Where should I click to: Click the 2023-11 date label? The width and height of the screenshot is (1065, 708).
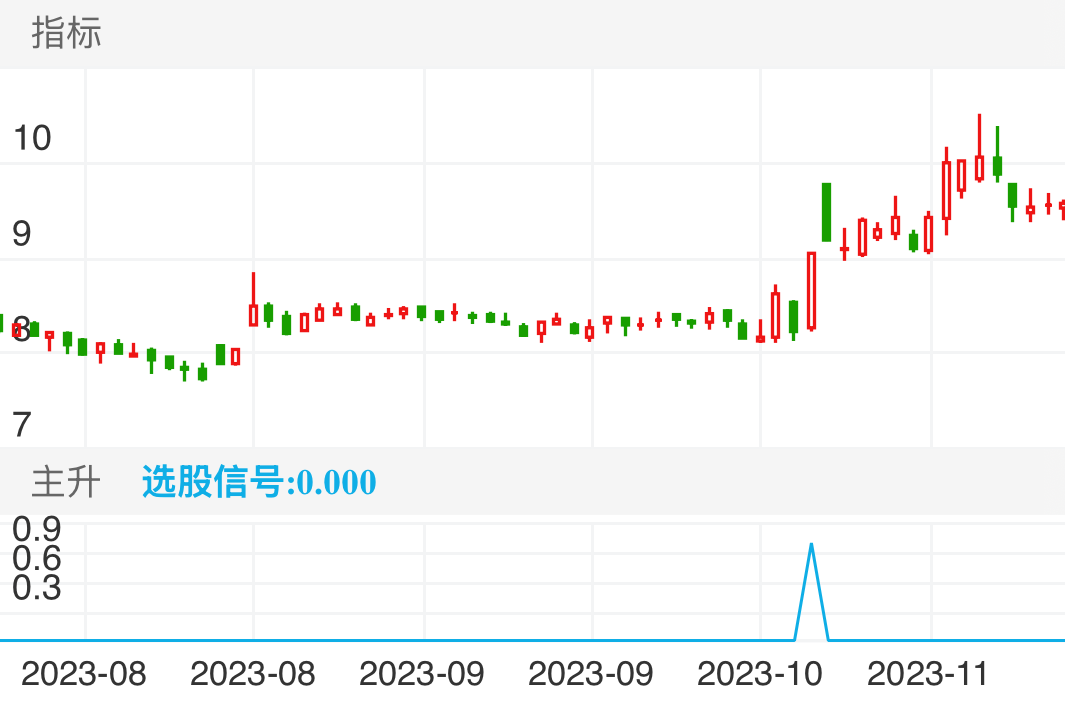(927, 674)
